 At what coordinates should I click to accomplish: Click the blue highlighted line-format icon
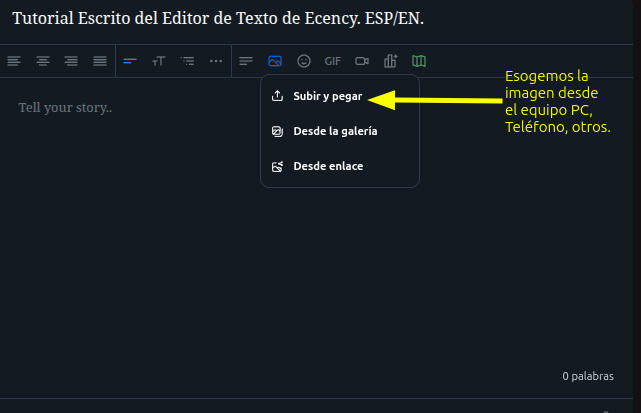pyautogui.click(x=130, y=61)
